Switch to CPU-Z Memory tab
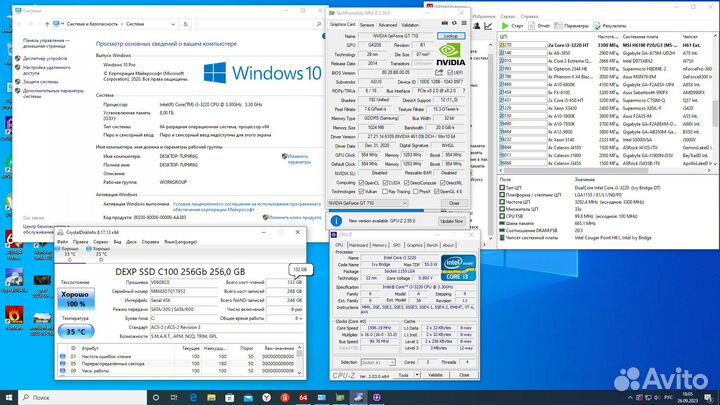This screenshot has height=405, width=720. (379, 245)
